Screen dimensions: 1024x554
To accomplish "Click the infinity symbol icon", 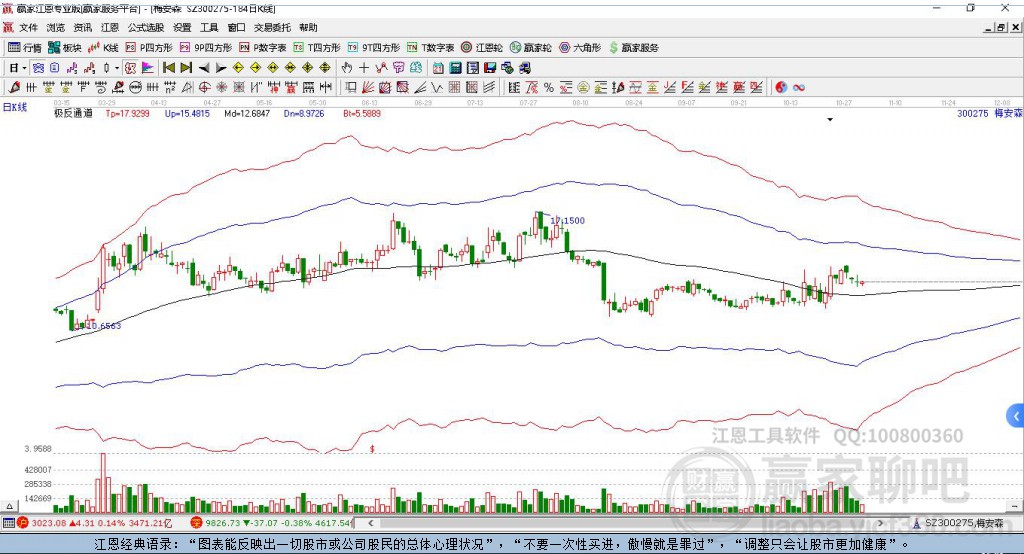I will 799,87.
